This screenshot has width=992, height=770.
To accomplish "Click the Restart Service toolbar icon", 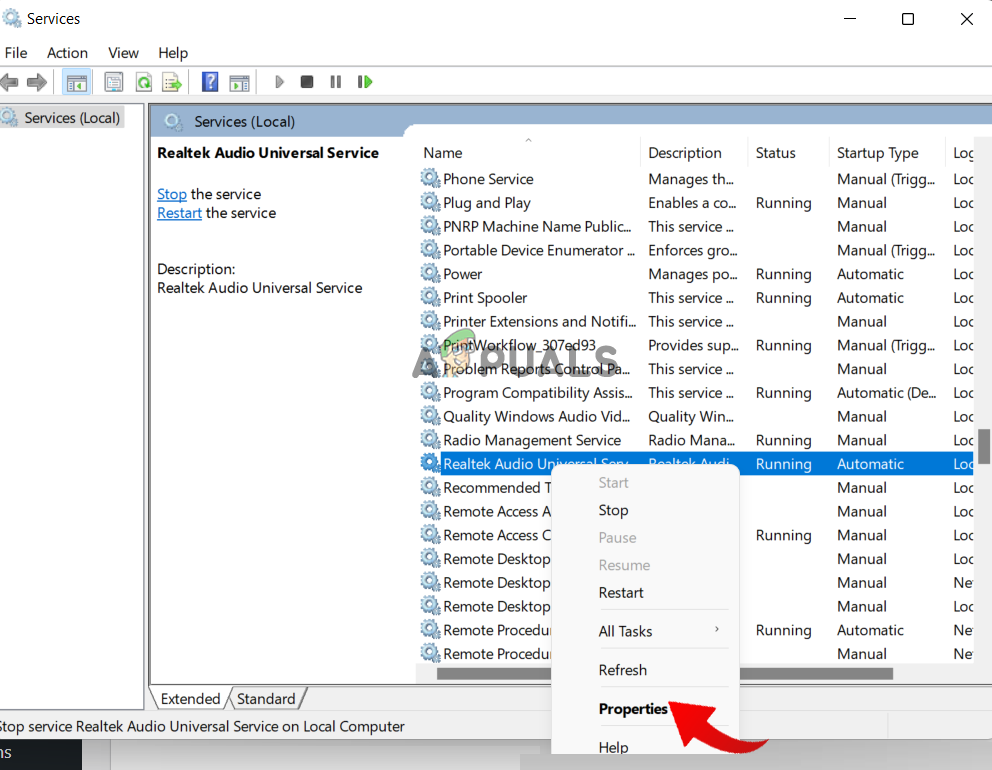I will click(x=365, y=82).
